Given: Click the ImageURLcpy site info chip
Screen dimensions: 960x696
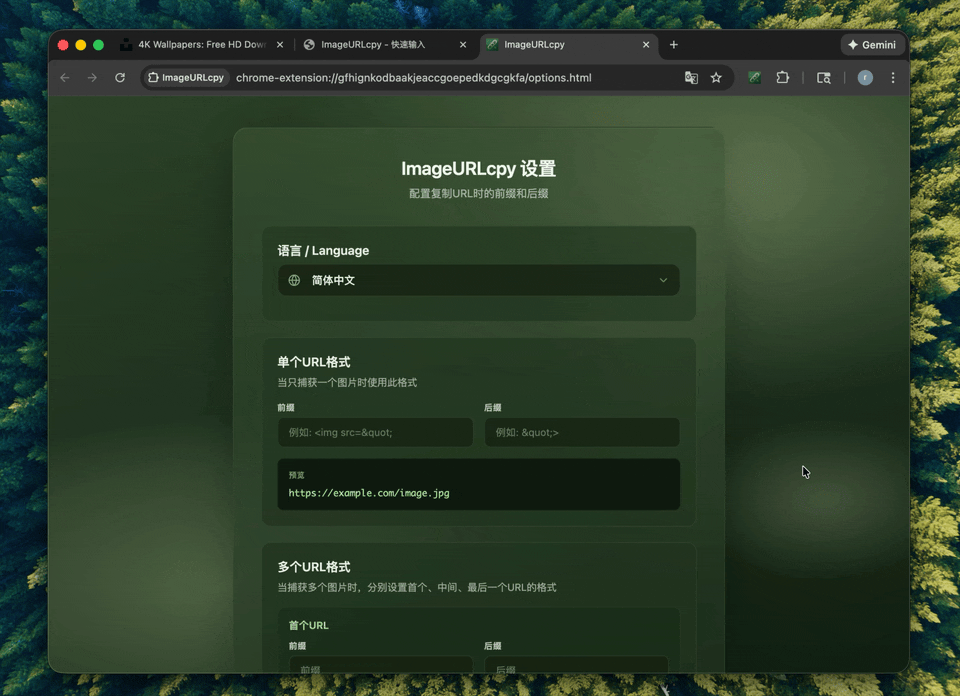Looking at the screenshot, I should click(x=186, y=78).
